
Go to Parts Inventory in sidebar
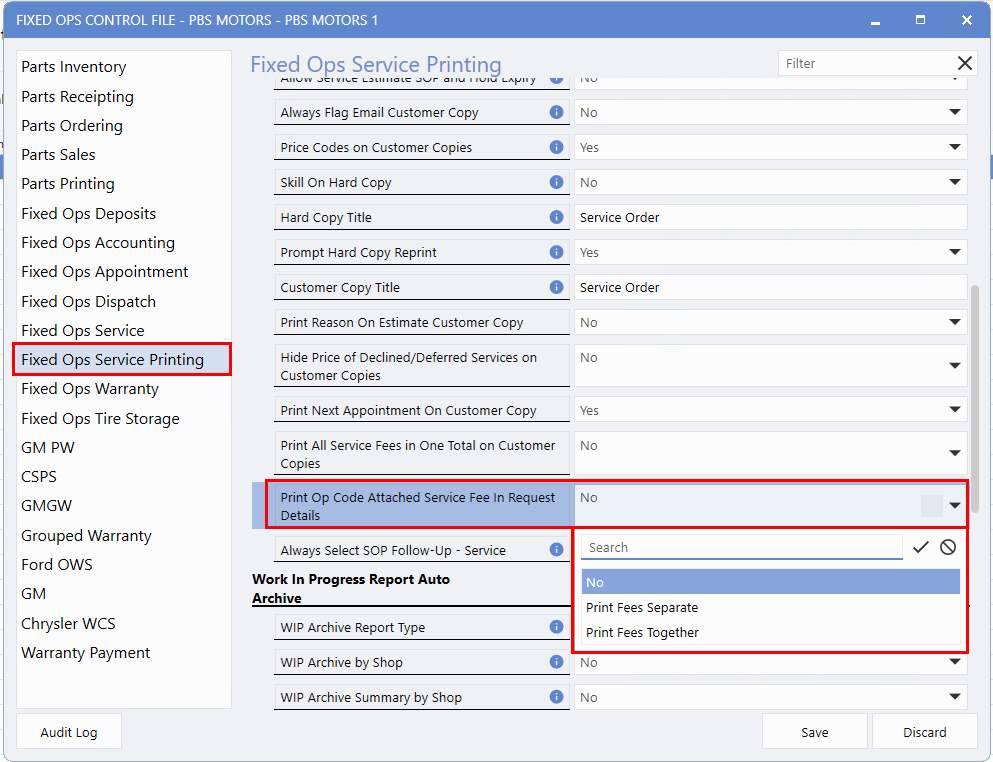coord(74,67)
